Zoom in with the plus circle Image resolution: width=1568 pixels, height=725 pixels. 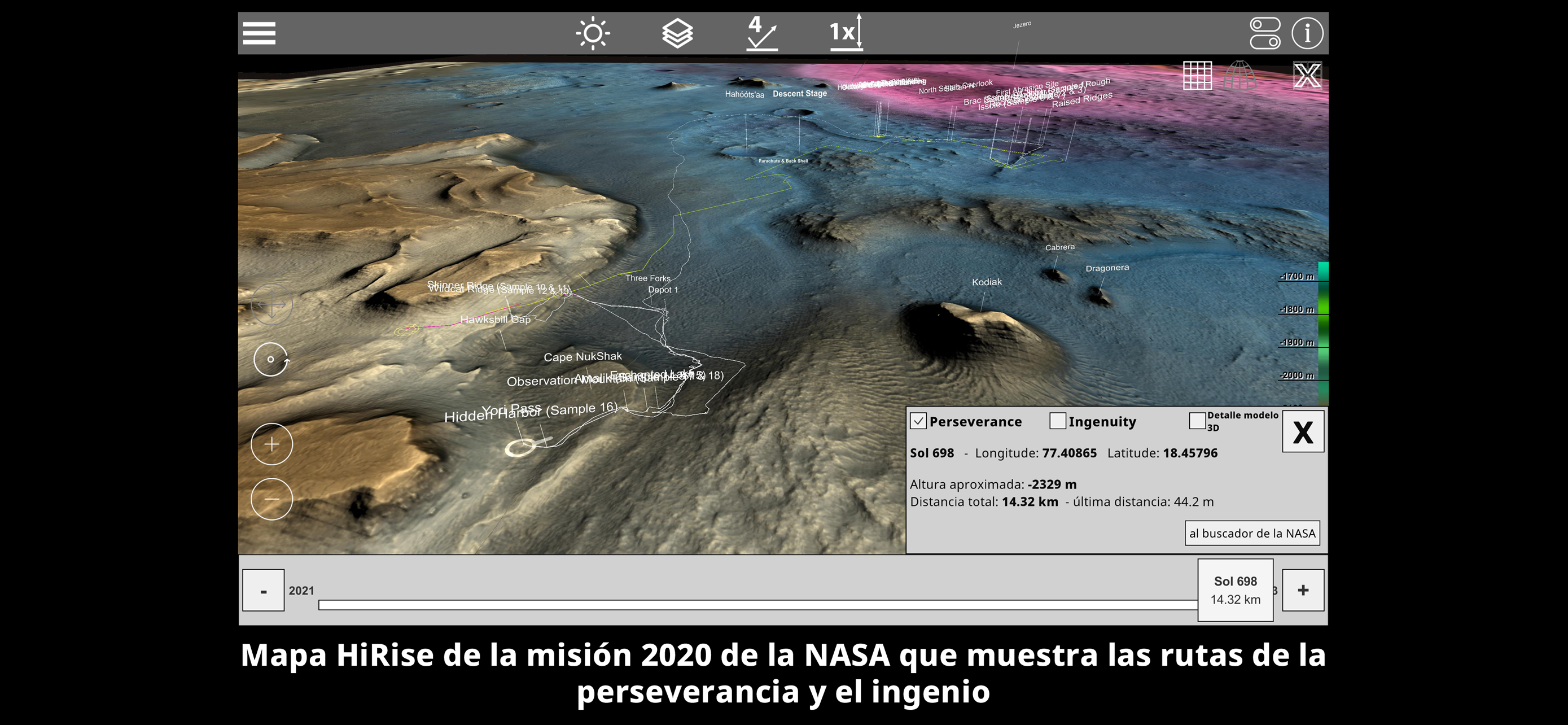(x=271, y=444)
